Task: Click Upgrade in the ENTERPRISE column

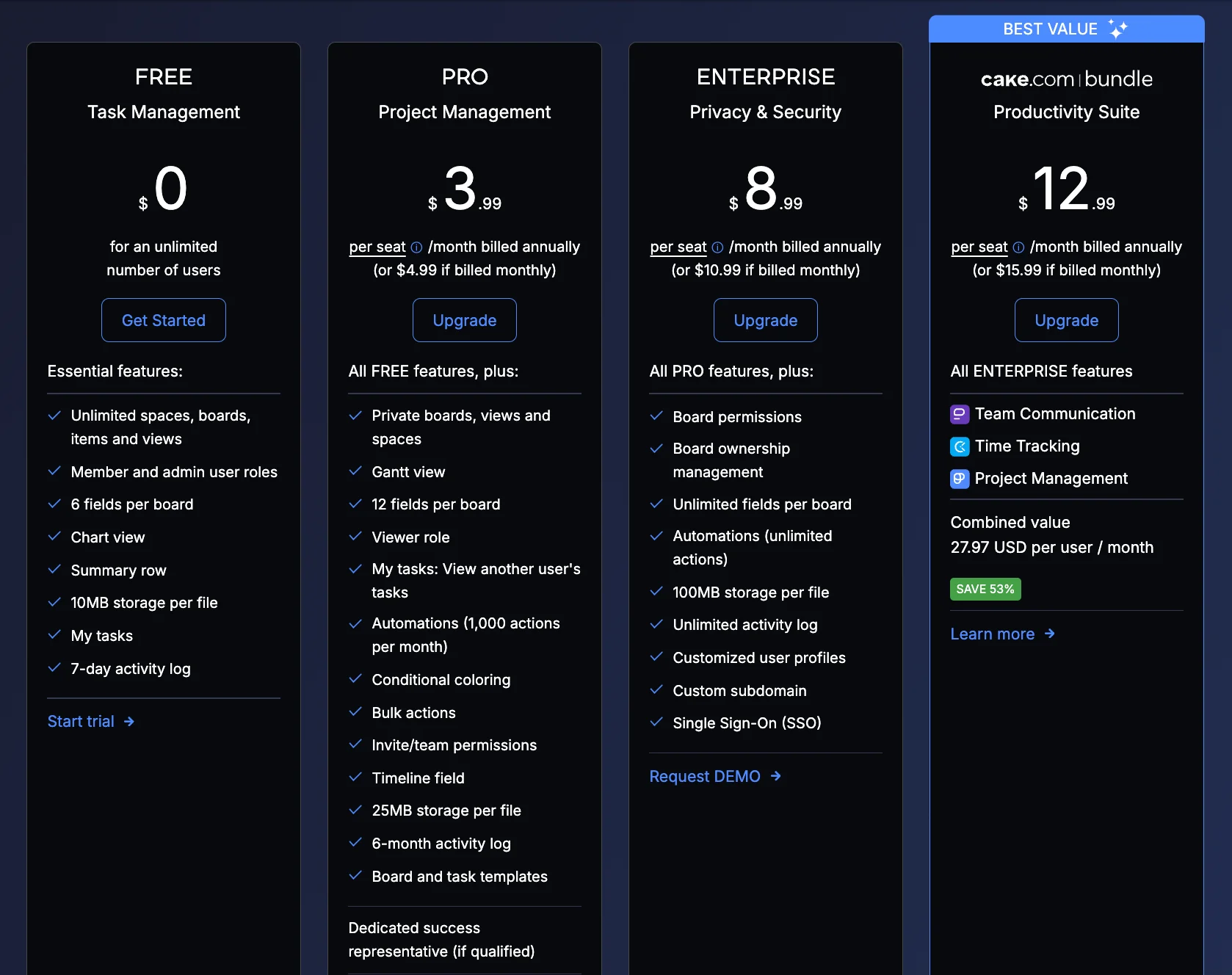Action: tap(765, 320)
